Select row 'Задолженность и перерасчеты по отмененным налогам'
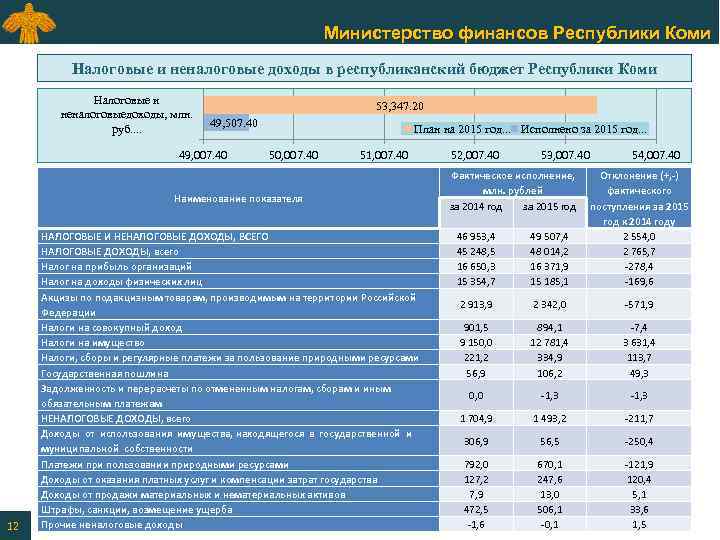 pyautogui.click(x=365, y=396)
